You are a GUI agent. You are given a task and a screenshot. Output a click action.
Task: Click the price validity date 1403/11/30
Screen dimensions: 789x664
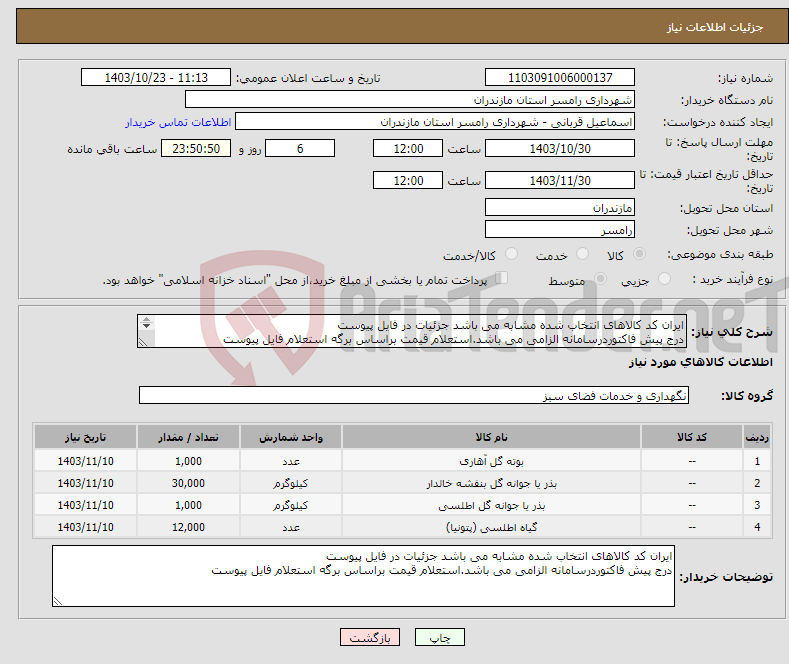560,180
